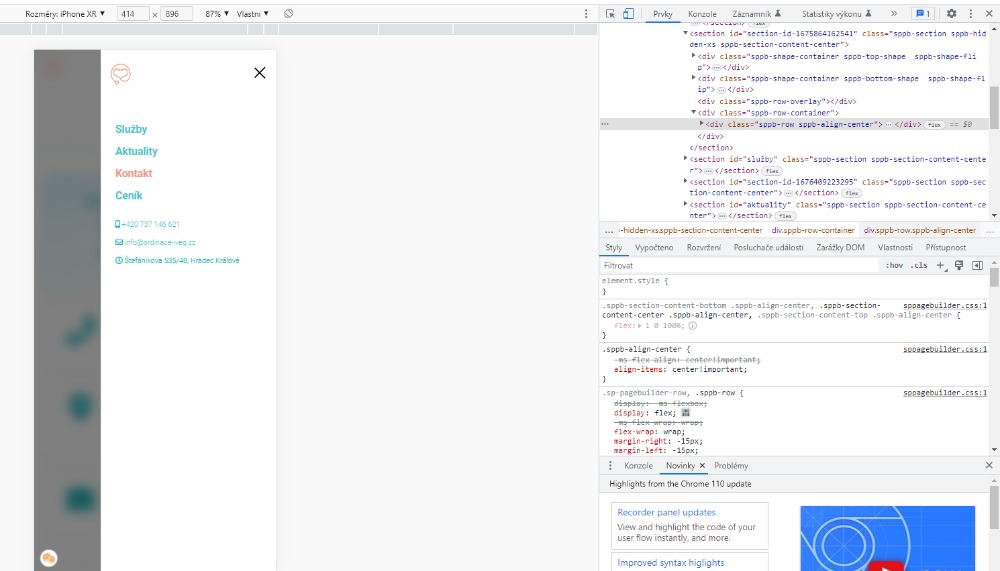Activate the inspect element picker icon
Viewport: 1000px width, 571px height.
pos(610,14)
